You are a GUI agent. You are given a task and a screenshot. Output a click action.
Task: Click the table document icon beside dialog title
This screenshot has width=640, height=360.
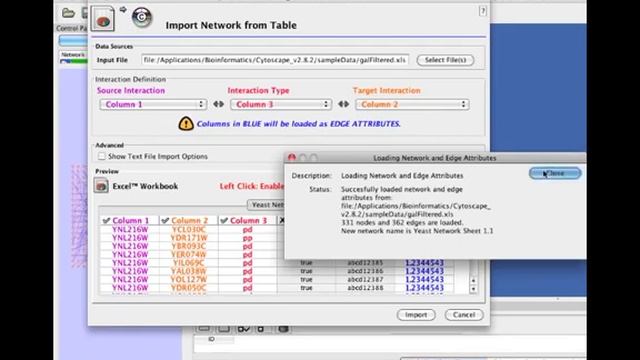click(102, 18)
